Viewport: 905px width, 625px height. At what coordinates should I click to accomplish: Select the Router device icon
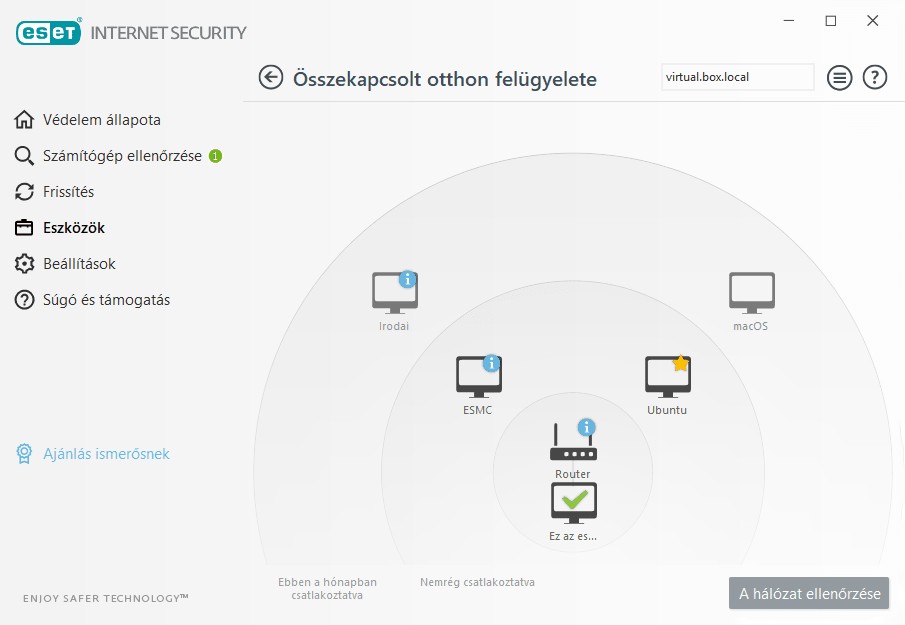pyautogui.click(x=573, y=441)
